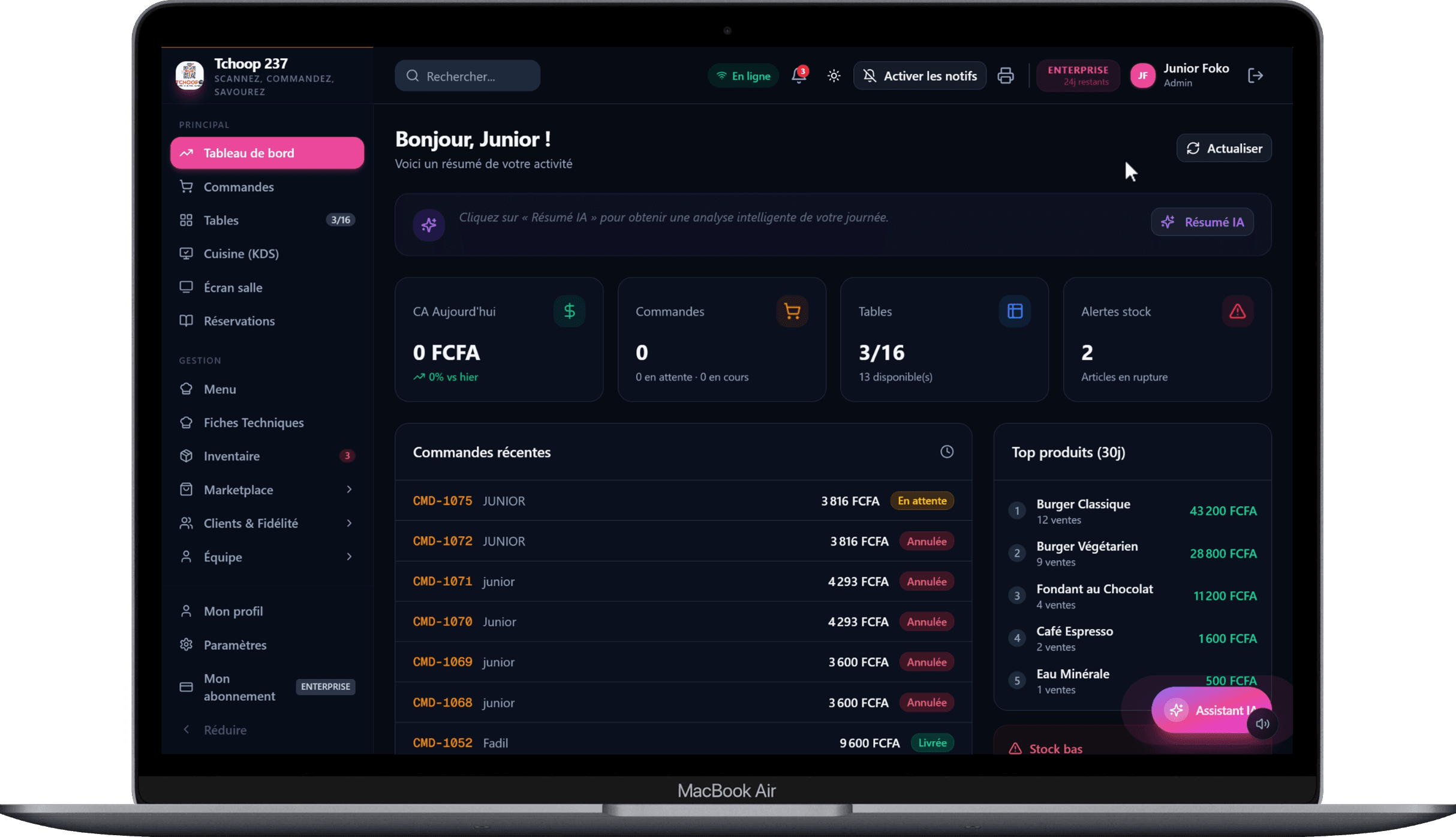
Task: Open Réservations page
Action: (267, 321)
